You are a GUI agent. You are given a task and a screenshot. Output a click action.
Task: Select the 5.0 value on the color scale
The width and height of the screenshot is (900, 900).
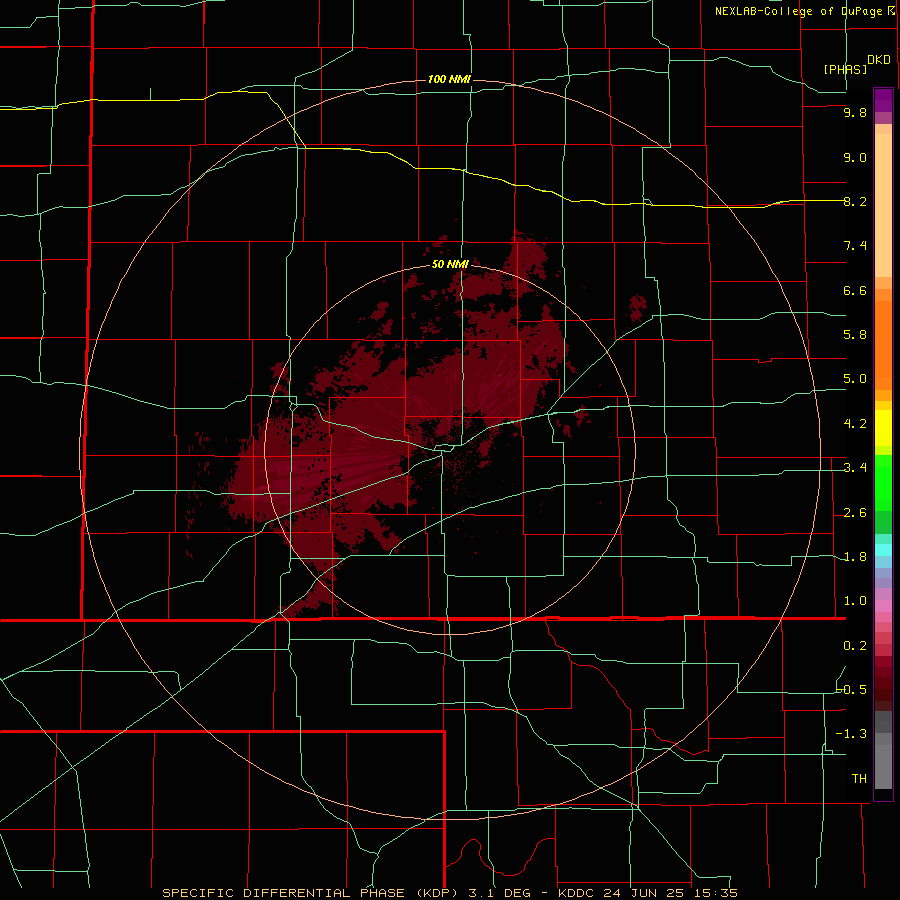(855, 379)
